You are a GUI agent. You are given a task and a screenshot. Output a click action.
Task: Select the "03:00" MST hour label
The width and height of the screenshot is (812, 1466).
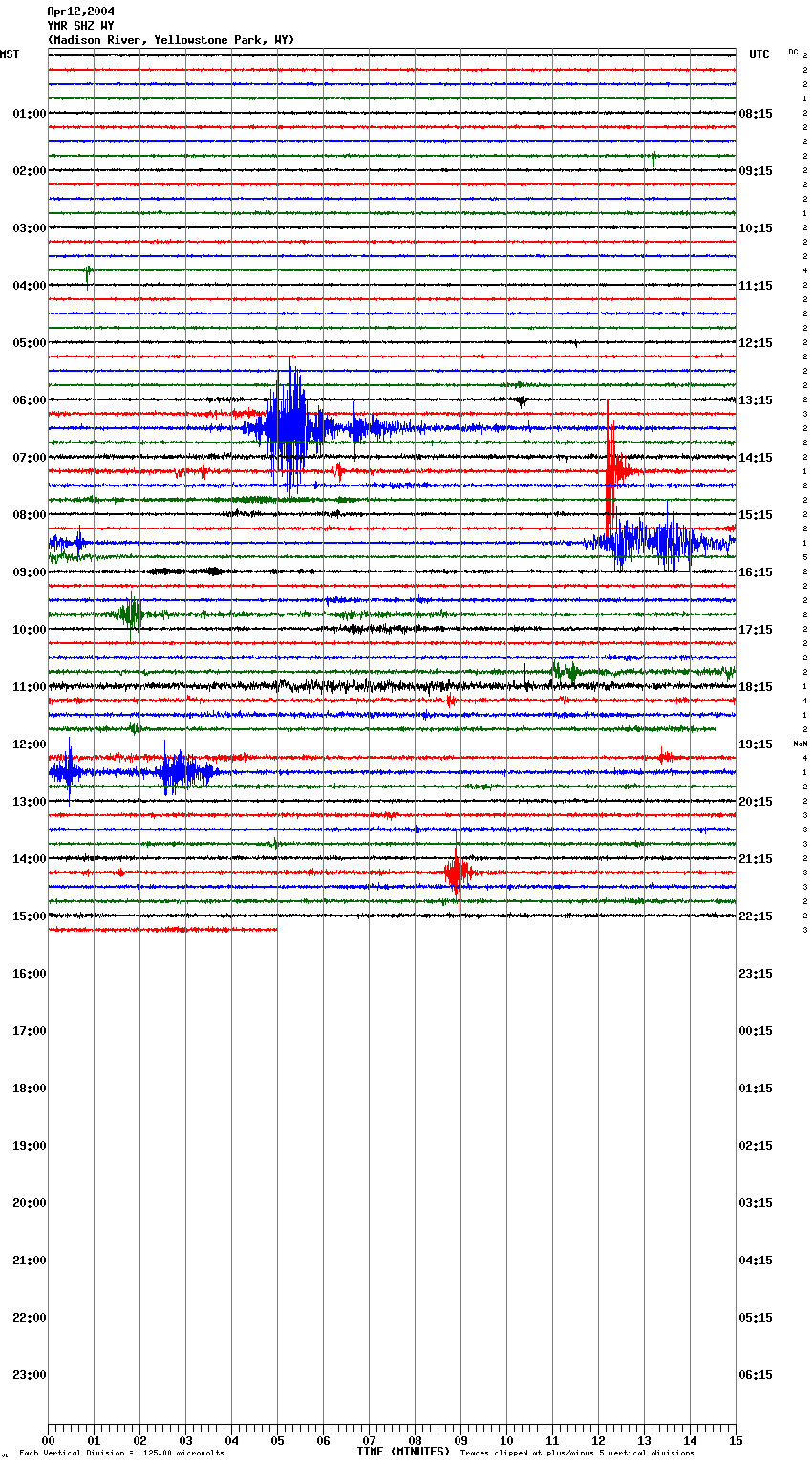tap(30, 228)
